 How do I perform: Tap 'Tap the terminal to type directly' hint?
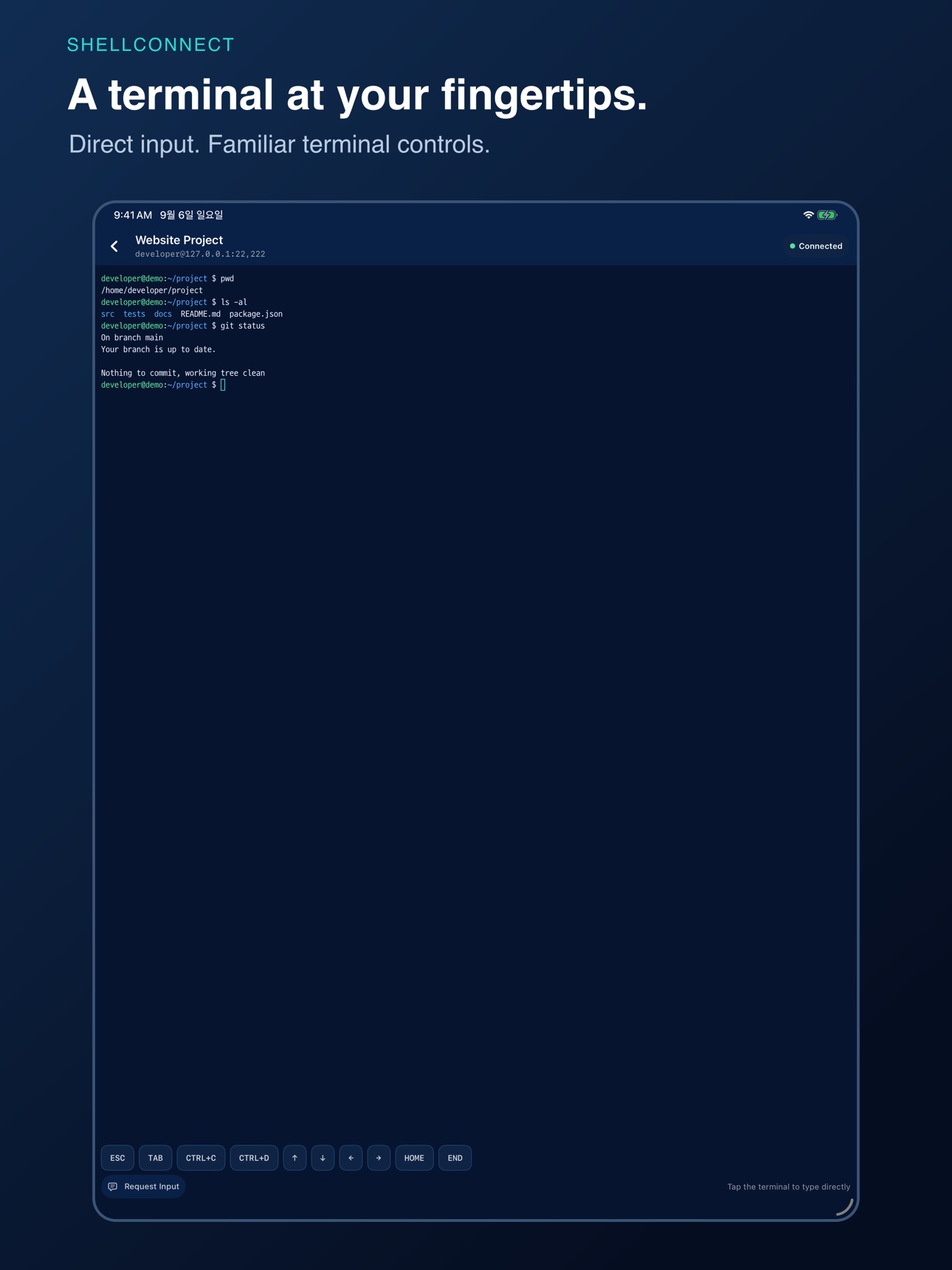(788, 1187)
